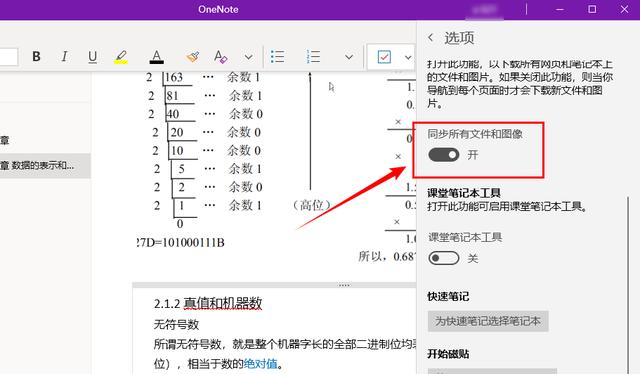Turn off 同步所有文件和图像 switch
Image resolution: width=640 pixels, height=374 pixels.
[x=444, y=155]
